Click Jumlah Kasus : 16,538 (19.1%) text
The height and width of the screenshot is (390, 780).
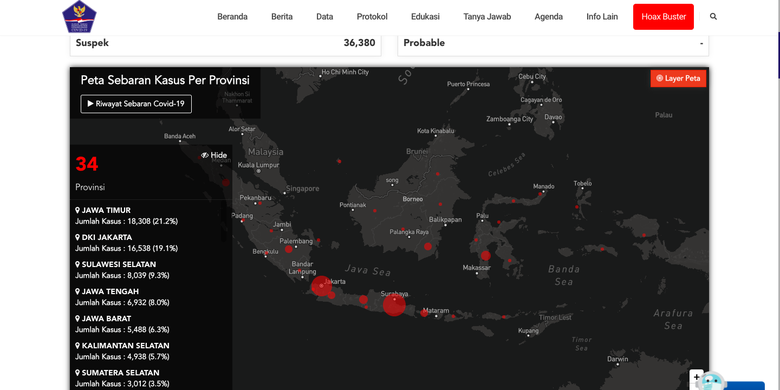pyautogui.click(x=126, y=248)
